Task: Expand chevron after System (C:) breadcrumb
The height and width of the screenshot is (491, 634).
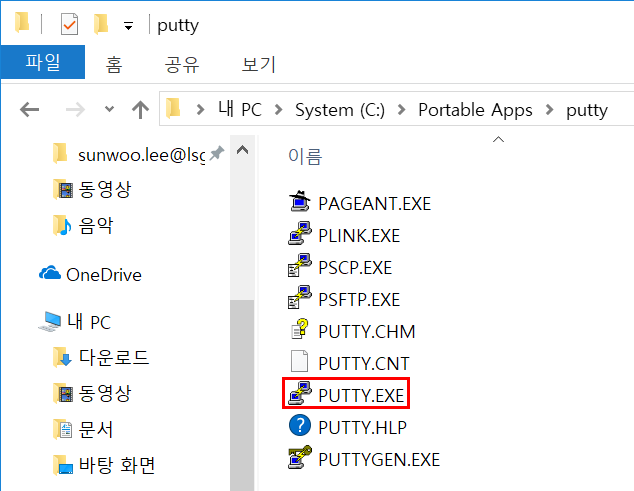Action: pyautogui.click(x=401, y=109)
